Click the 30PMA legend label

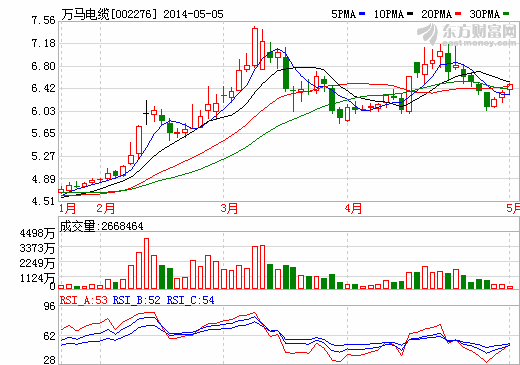pos(484,14)
